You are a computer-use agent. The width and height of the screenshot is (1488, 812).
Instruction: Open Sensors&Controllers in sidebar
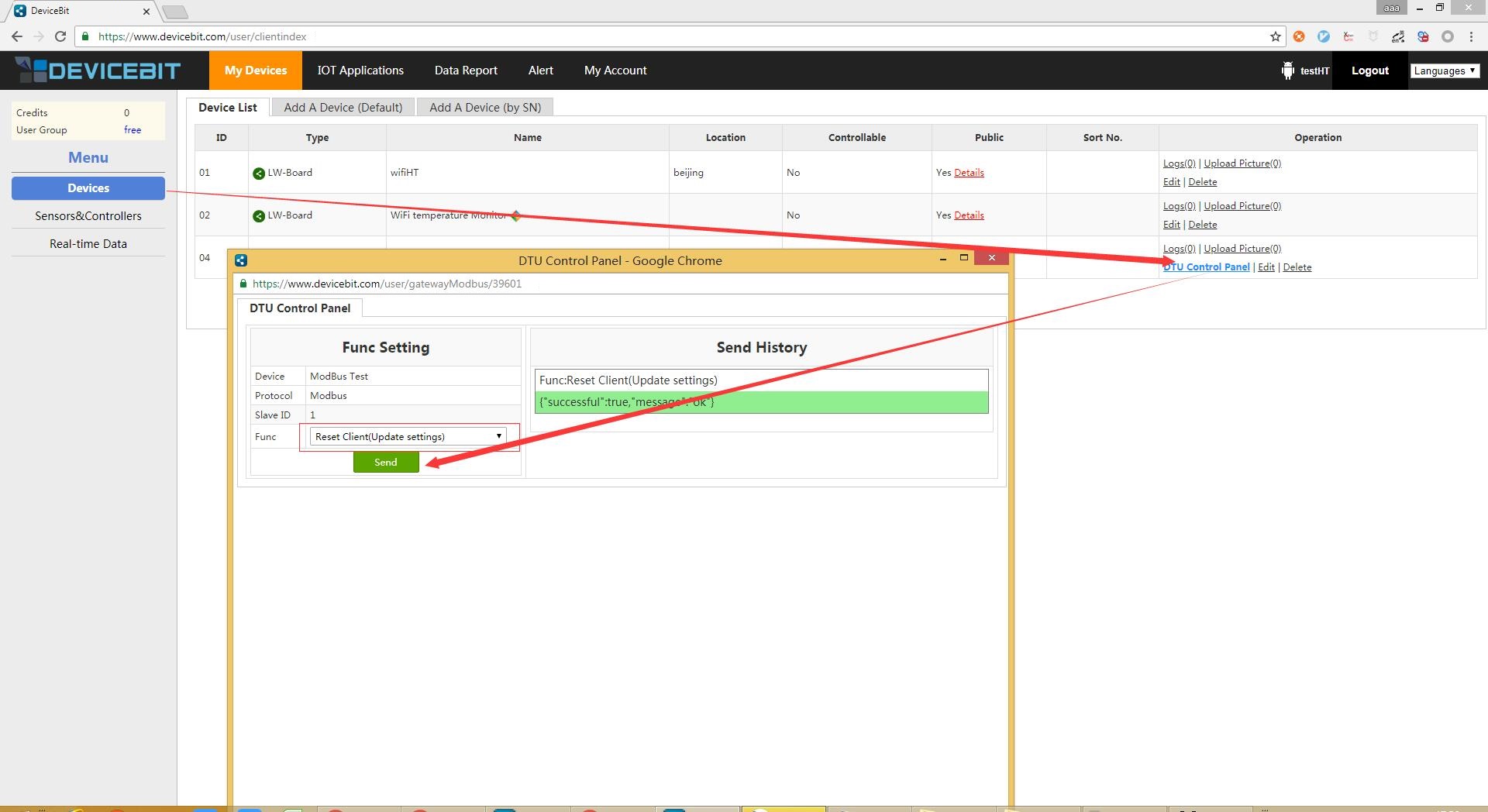[x=88, y=216]
